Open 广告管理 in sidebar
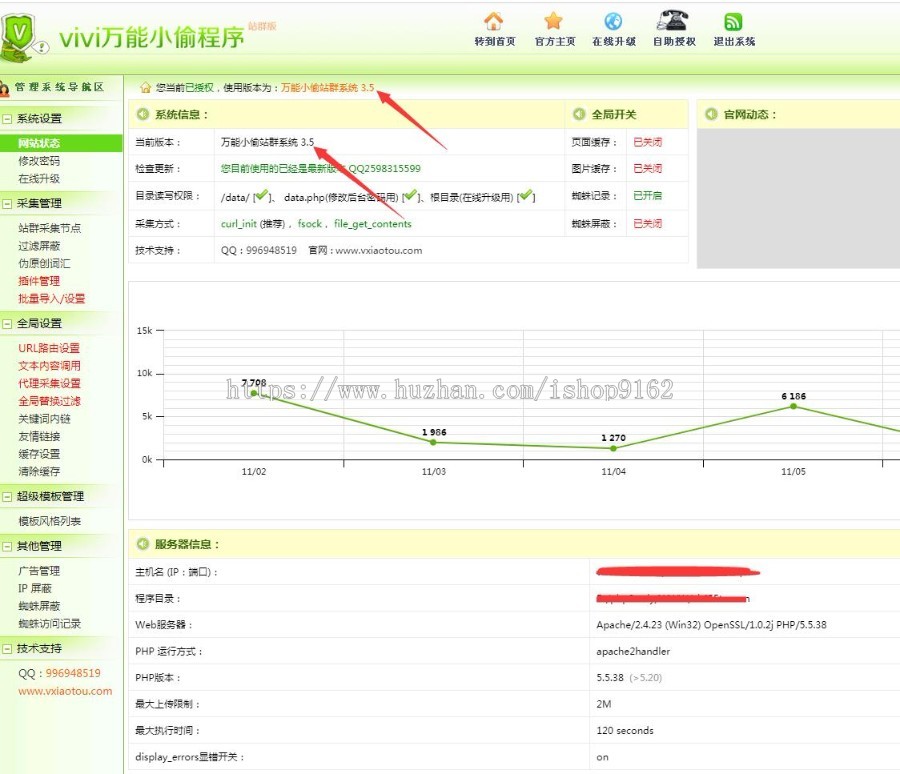 point(39,571)
